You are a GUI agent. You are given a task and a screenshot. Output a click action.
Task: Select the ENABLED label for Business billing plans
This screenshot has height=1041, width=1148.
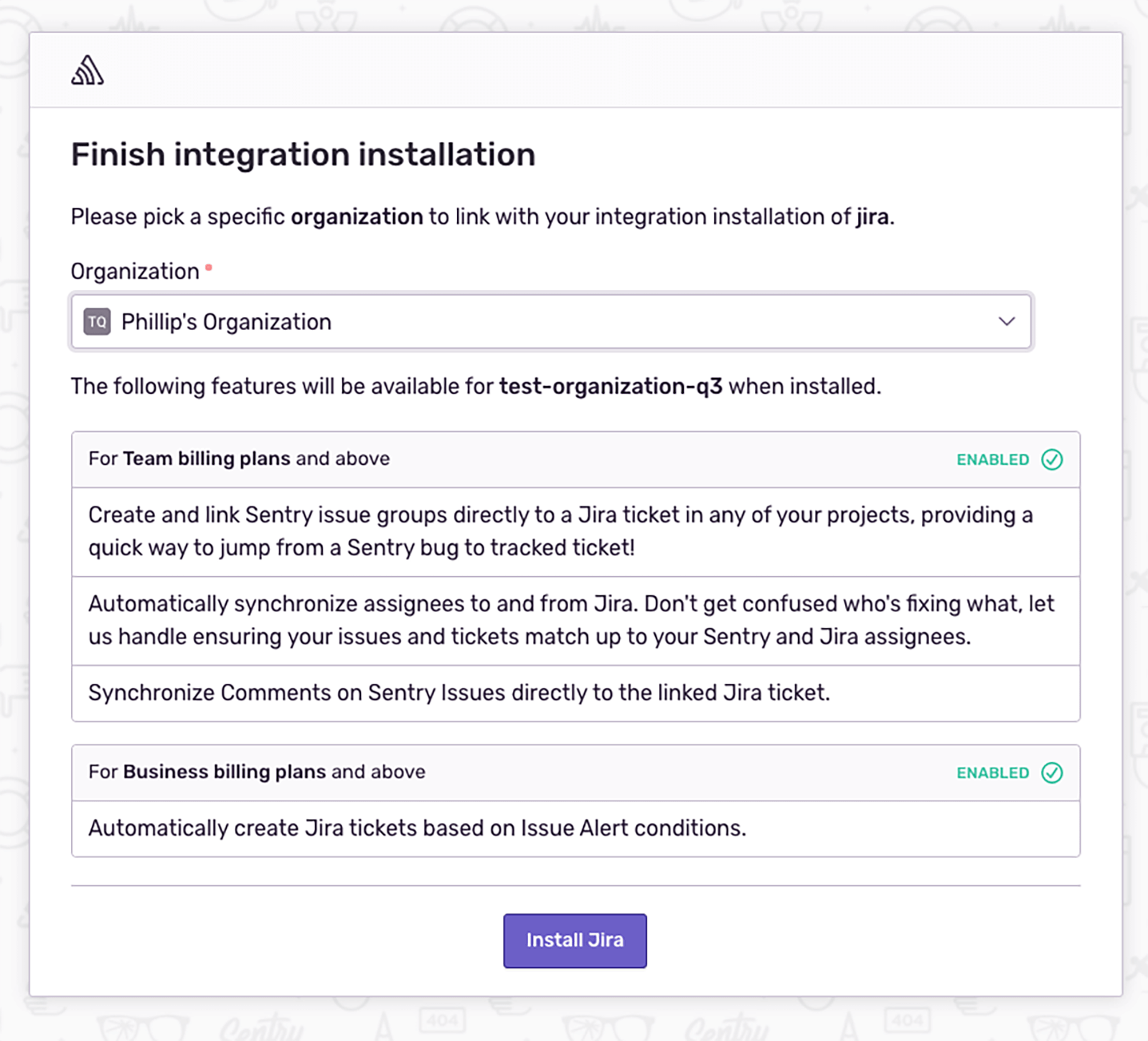992,773
